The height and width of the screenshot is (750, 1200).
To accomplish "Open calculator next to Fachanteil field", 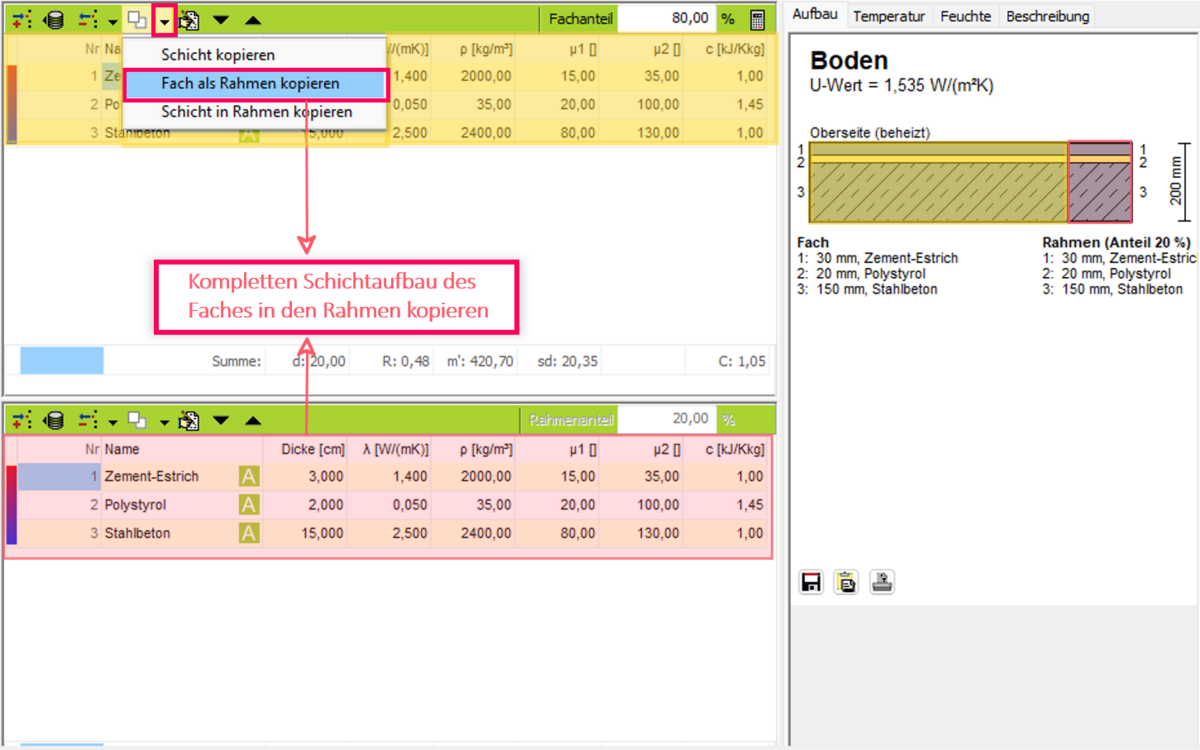I will [758, 19].
